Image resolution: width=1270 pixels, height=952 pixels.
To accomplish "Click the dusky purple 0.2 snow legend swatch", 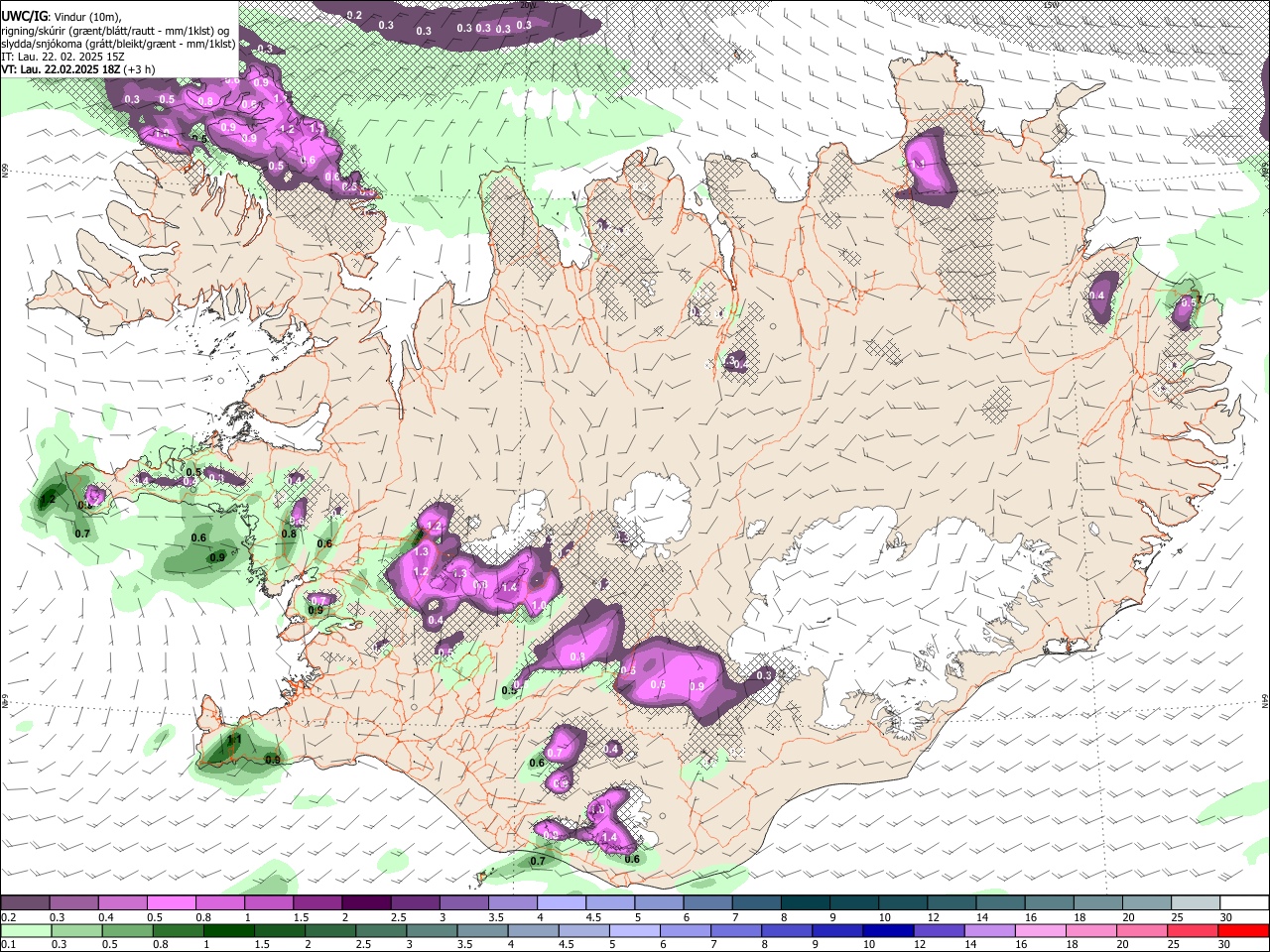I will point(24,903).
